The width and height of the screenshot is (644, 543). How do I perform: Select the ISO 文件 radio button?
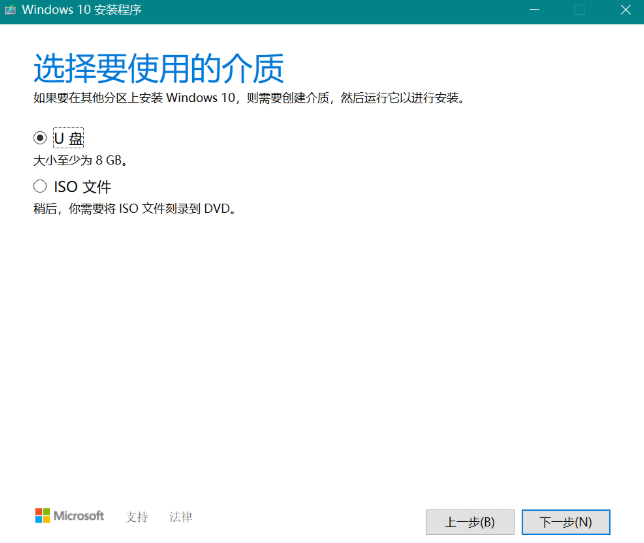(40, 186)
